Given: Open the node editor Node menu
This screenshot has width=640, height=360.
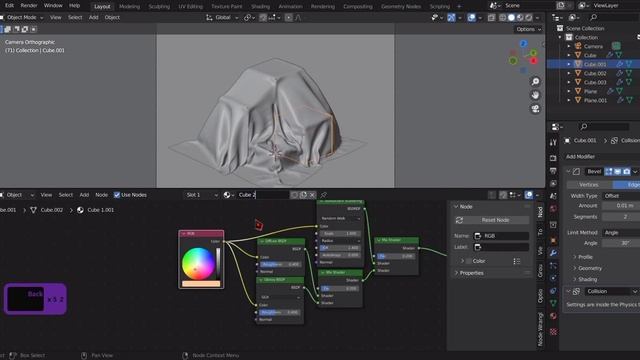Looking at the screenshot, I should [101, 195].
